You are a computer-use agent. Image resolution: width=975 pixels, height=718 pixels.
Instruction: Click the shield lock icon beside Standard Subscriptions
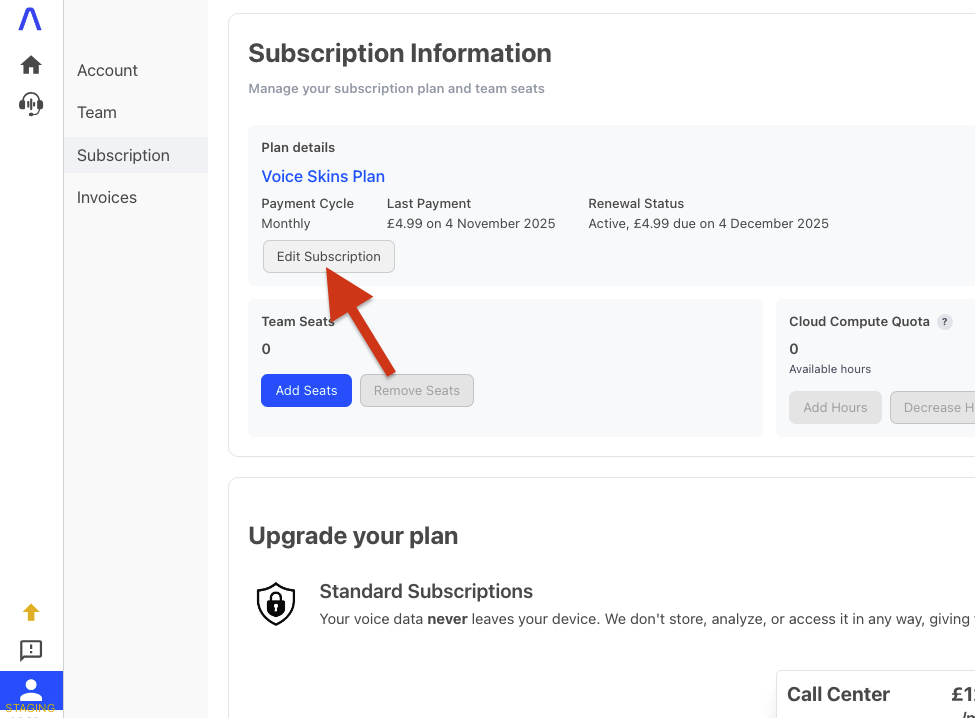275,603
